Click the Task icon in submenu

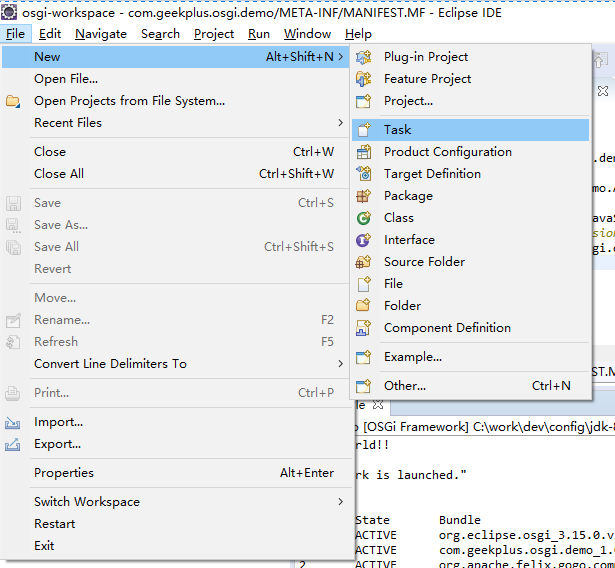(x=364, y=129)
